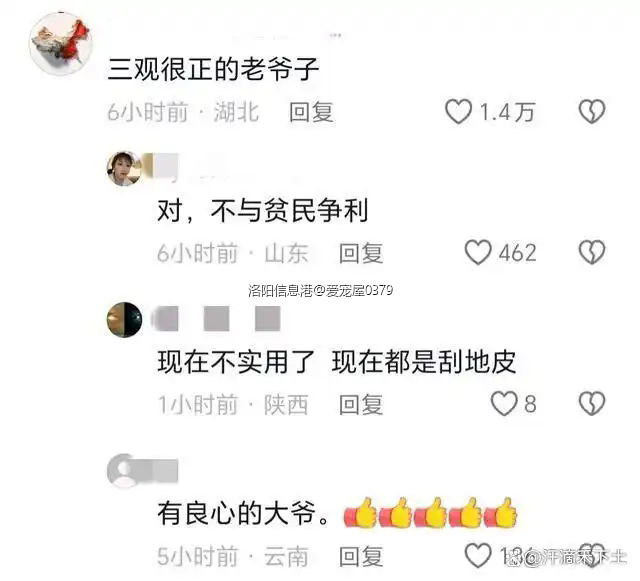Tap broken heart on 有良心的大爷 comment
Screen dimensions: 640x581
tap(592, 555)
